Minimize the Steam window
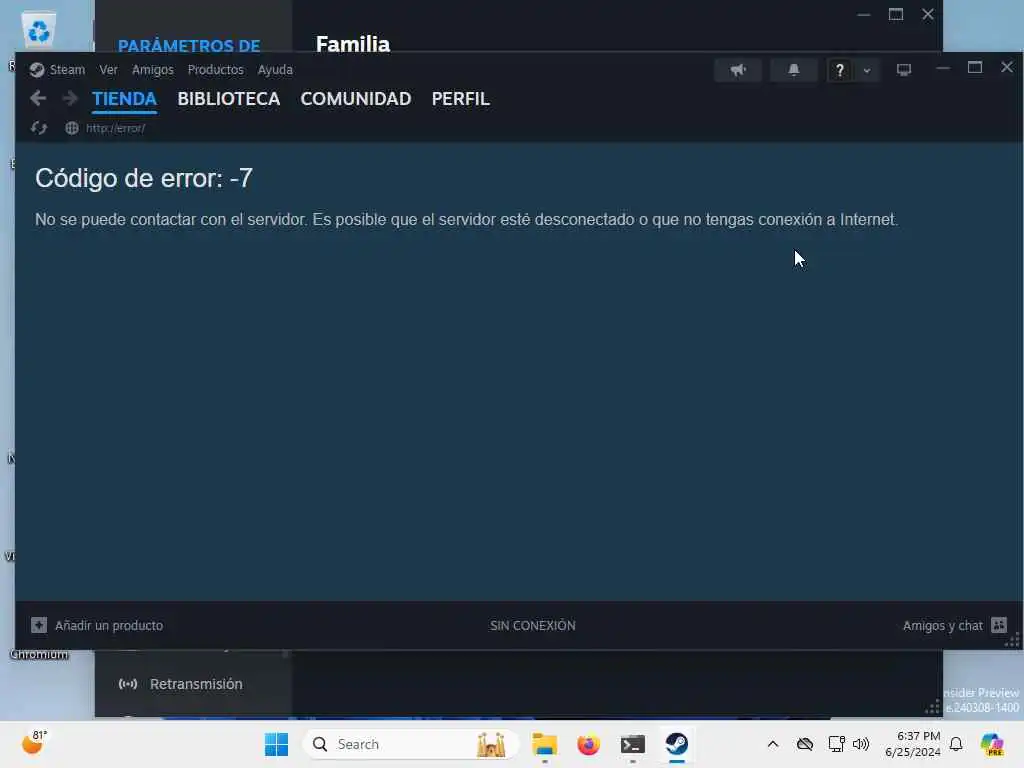Image resolution: width=1024 pixels, height=768 pixels. (x=942, y=68)
